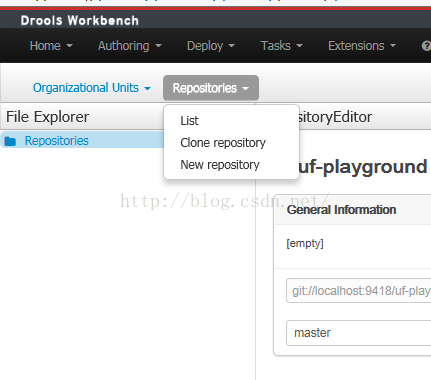Open the Home menu
The width and height of the screenshot is (431, 380).
[x=51, y=46]
